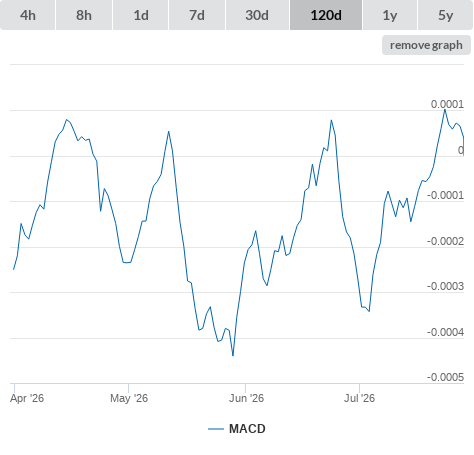Click the active 120d tab
This screenshot has width=474, height=455.
(326, 15)
